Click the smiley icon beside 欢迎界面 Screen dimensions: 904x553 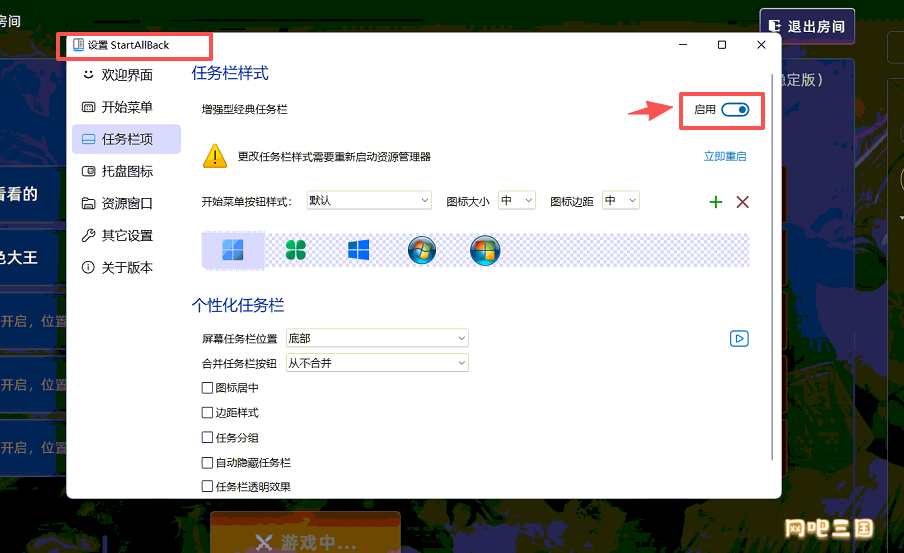88,74
